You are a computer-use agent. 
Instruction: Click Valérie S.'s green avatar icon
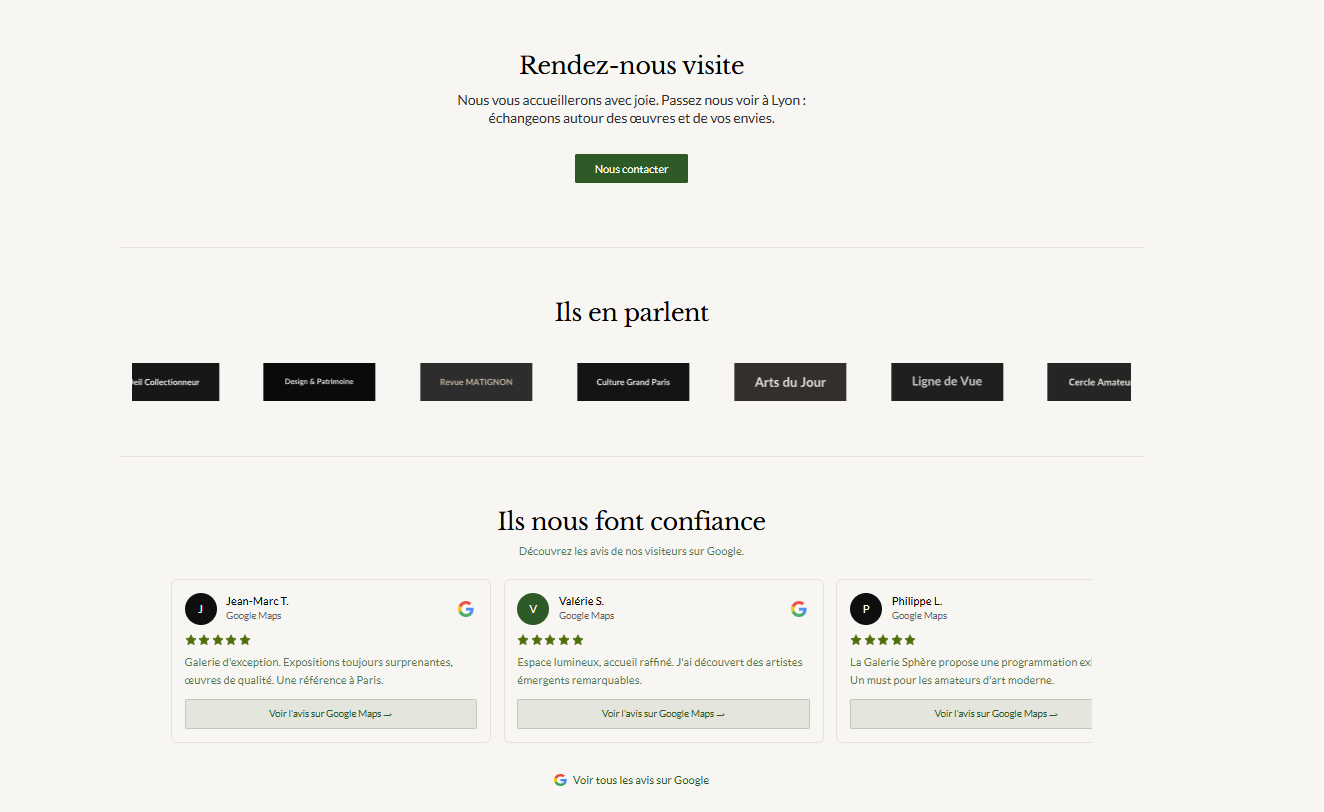click(x=533, y=609)
